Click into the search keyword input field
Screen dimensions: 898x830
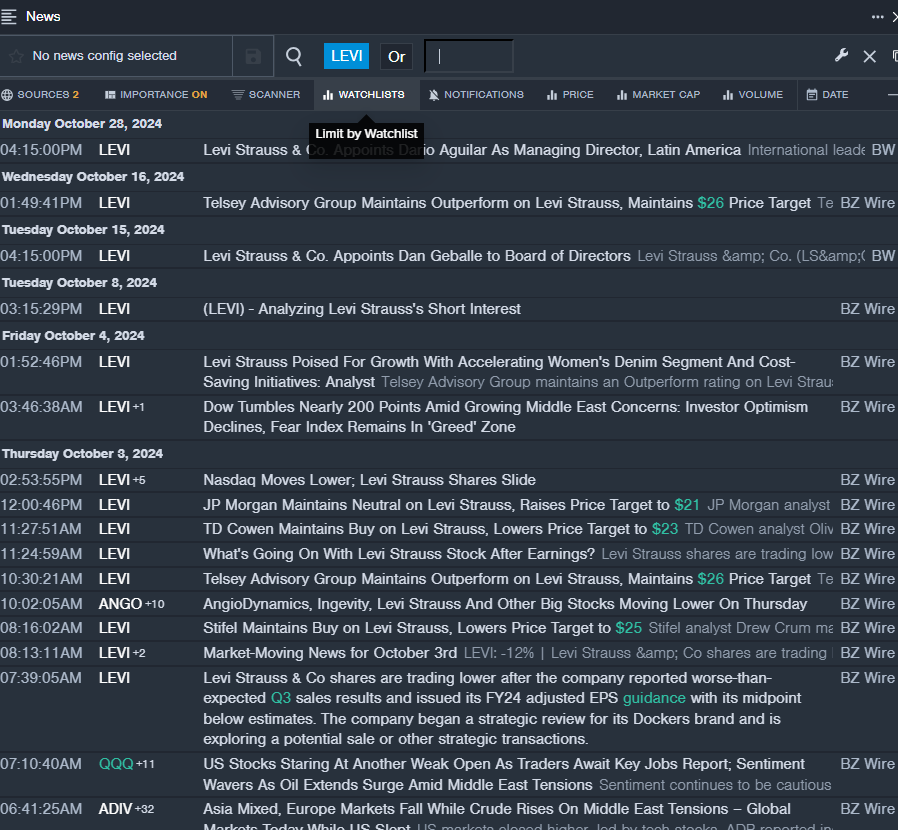(x=469, y=57)
